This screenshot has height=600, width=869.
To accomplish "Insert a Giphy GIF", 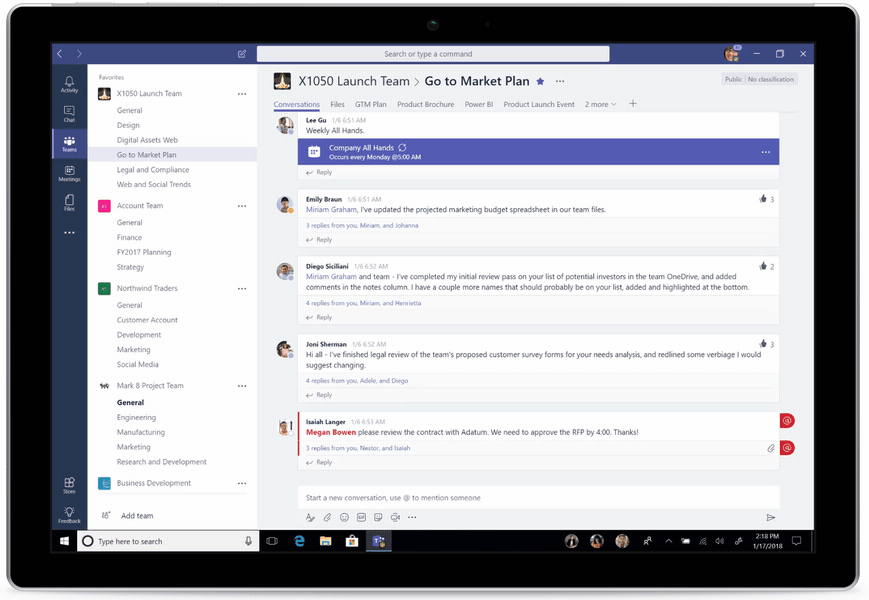I will coord(361,517).
